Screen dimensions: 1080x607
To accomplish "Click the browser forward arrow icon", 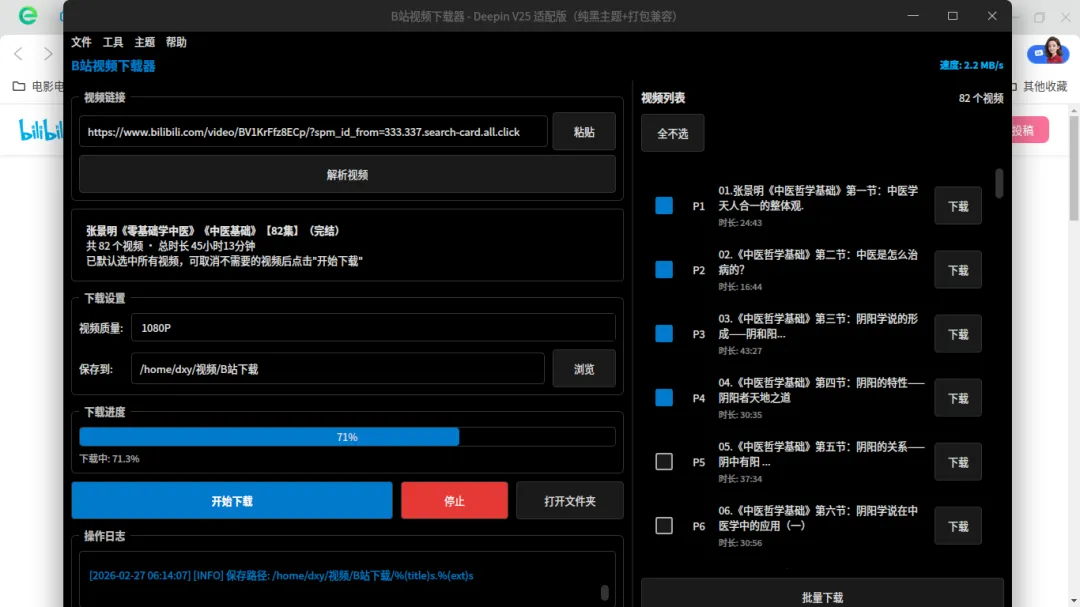I will [x=48, y=53].
